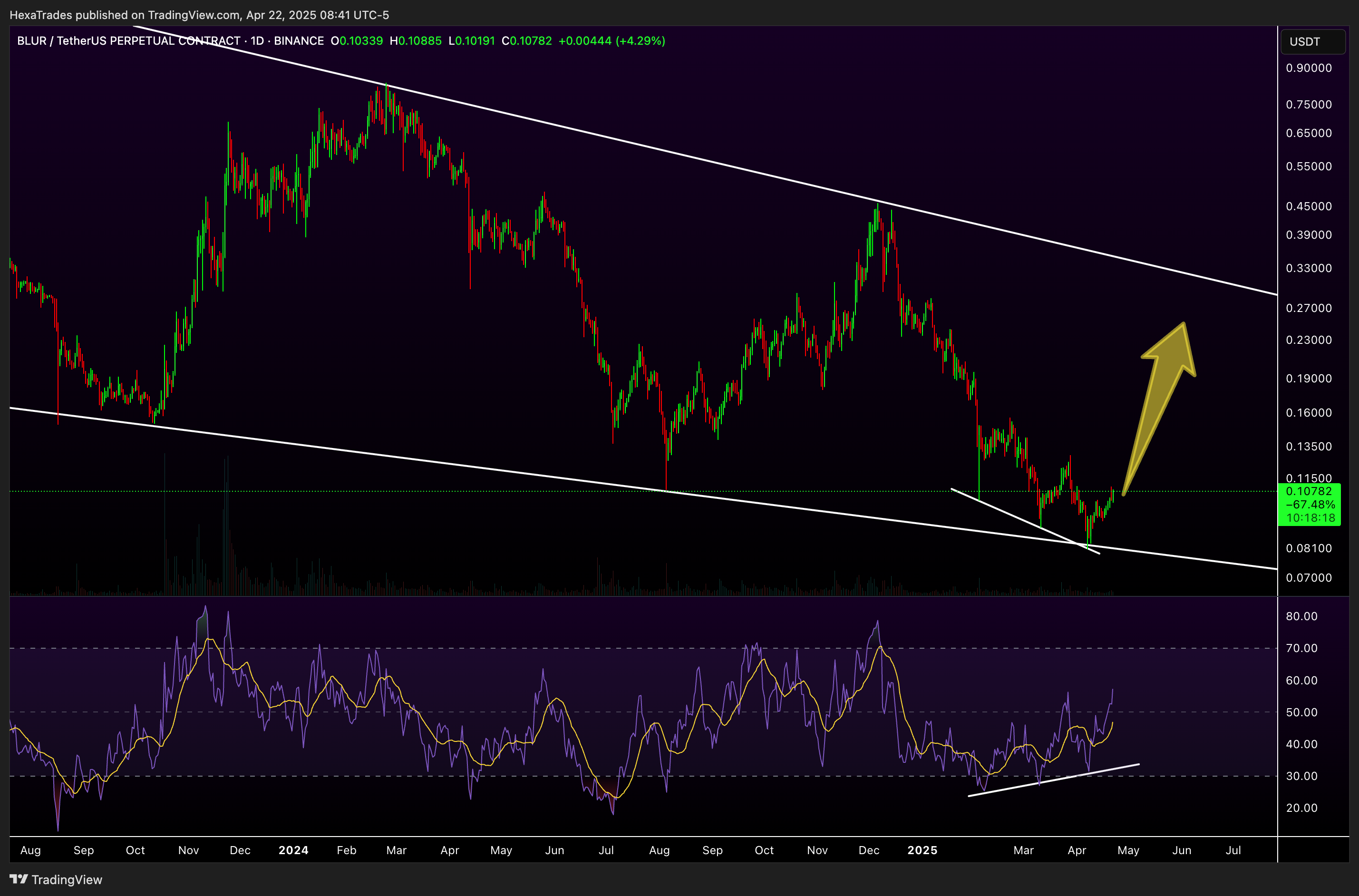Click the -67.48% change value
The width and height of the screenshot is (1359, 896).
click(x=1310, y=505)
